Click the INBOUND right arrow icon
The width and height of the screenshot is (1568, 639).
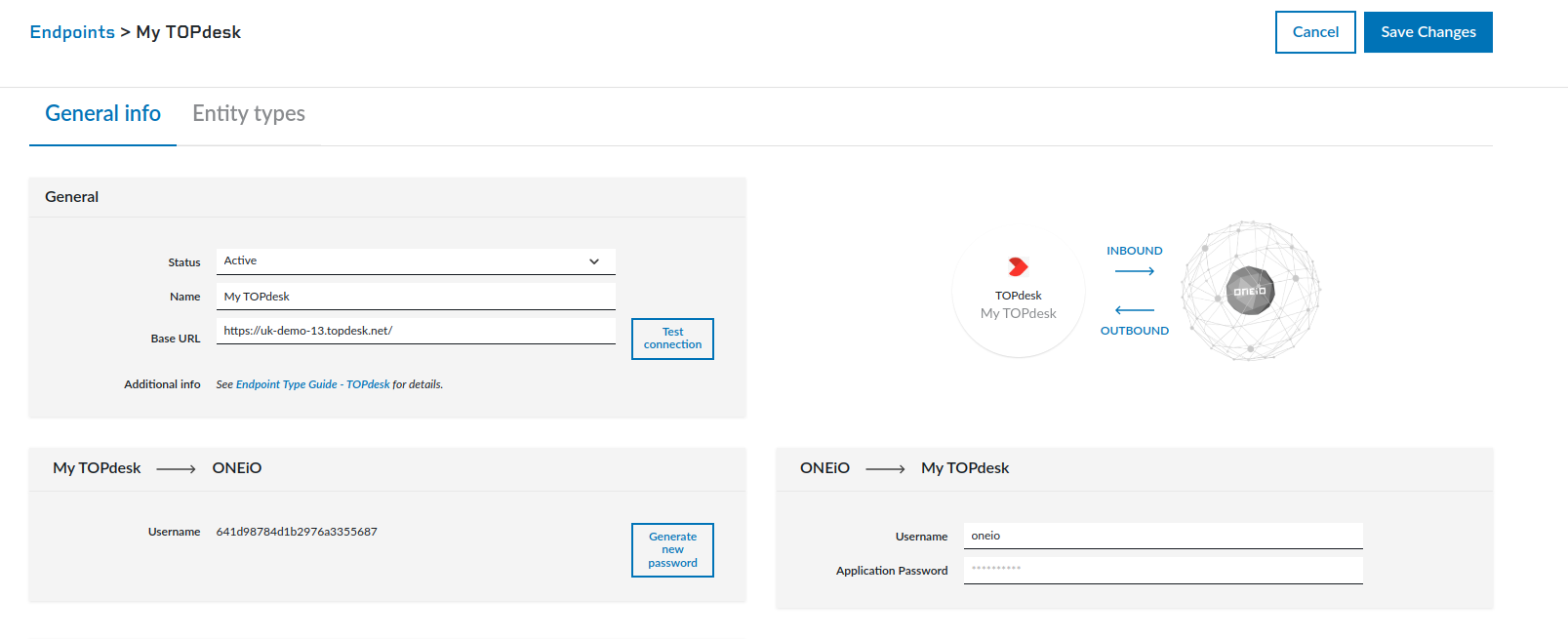pos(1134,271)
